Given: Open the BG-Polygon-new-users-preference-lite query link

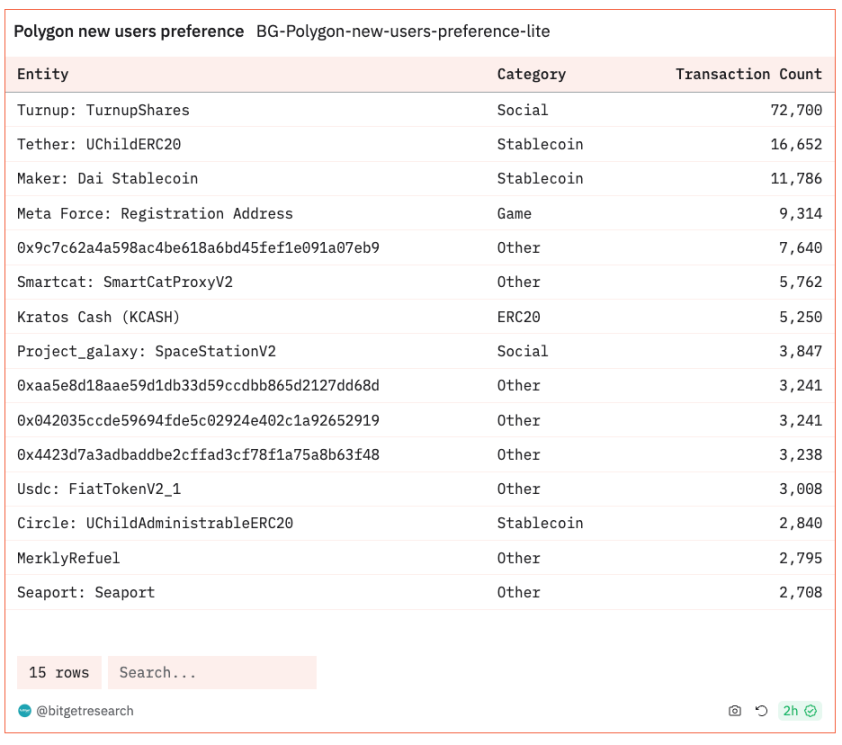Looking at the screenshot, I should pos(403,32).
